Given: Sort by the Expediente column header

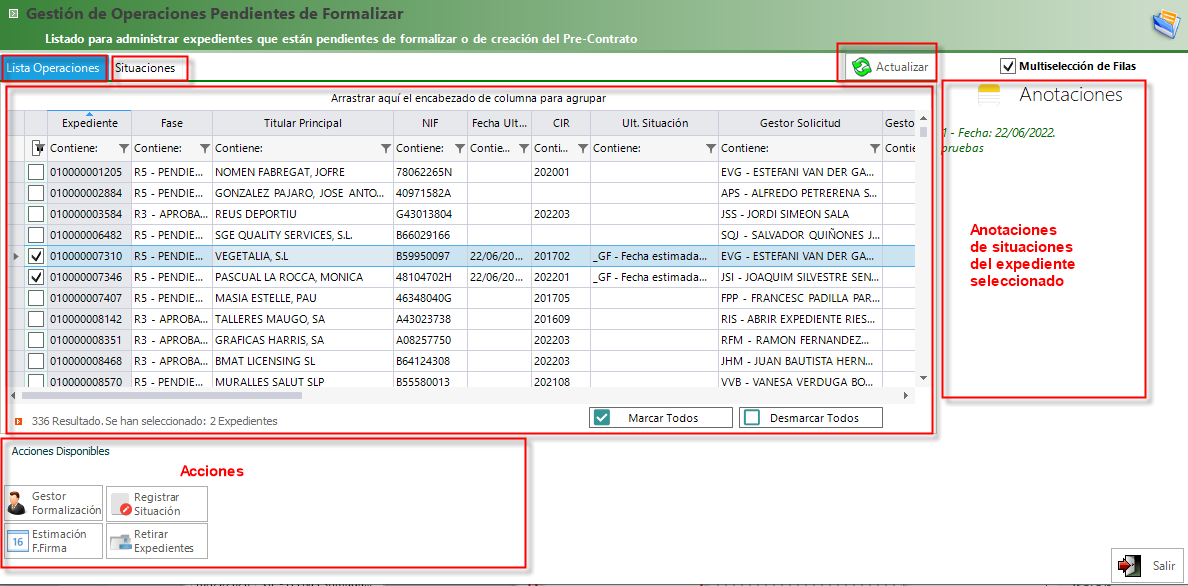Looking at the screenshot, I should pyautogui.click(x=89, y=123).
